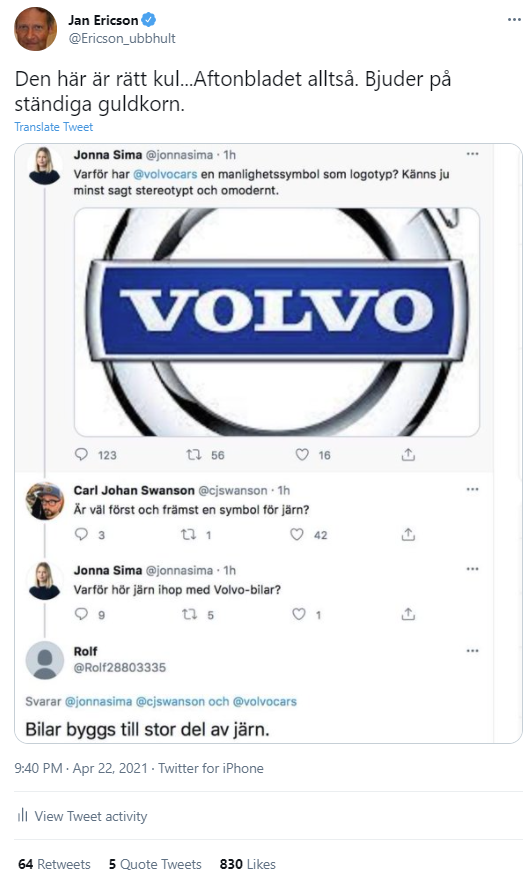View the 5 Quote Tweets
Image resolution: width=530 pixels, height=881 pixels.
[155, 864]
